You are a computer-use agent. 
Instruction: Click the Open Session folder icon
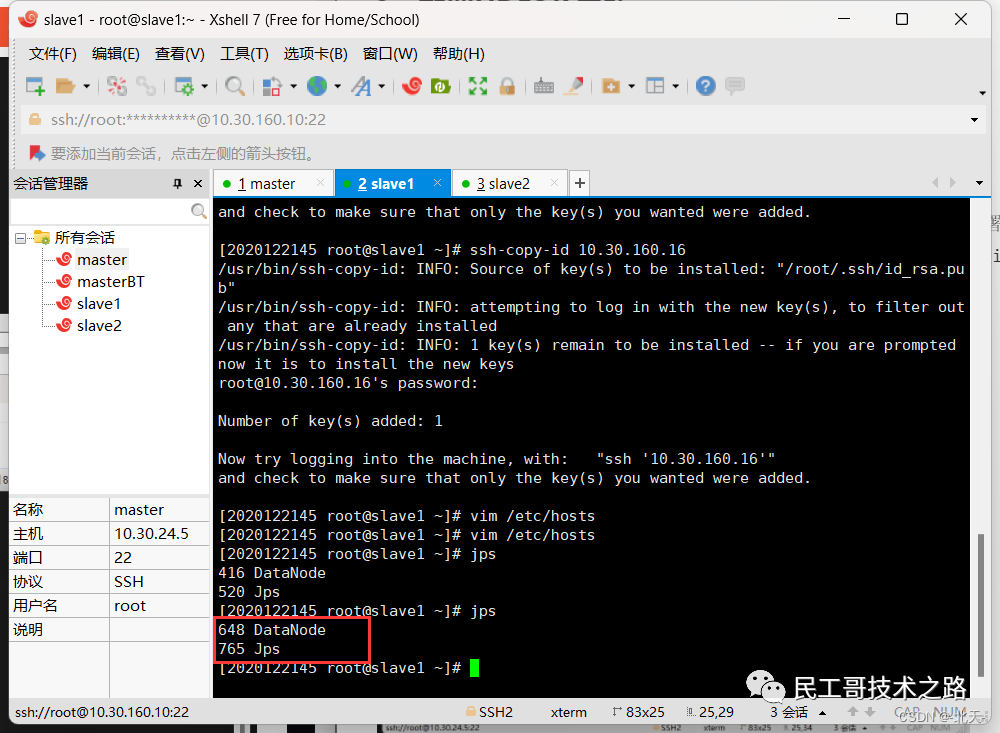pyautogui.click(x=65, y=86)
